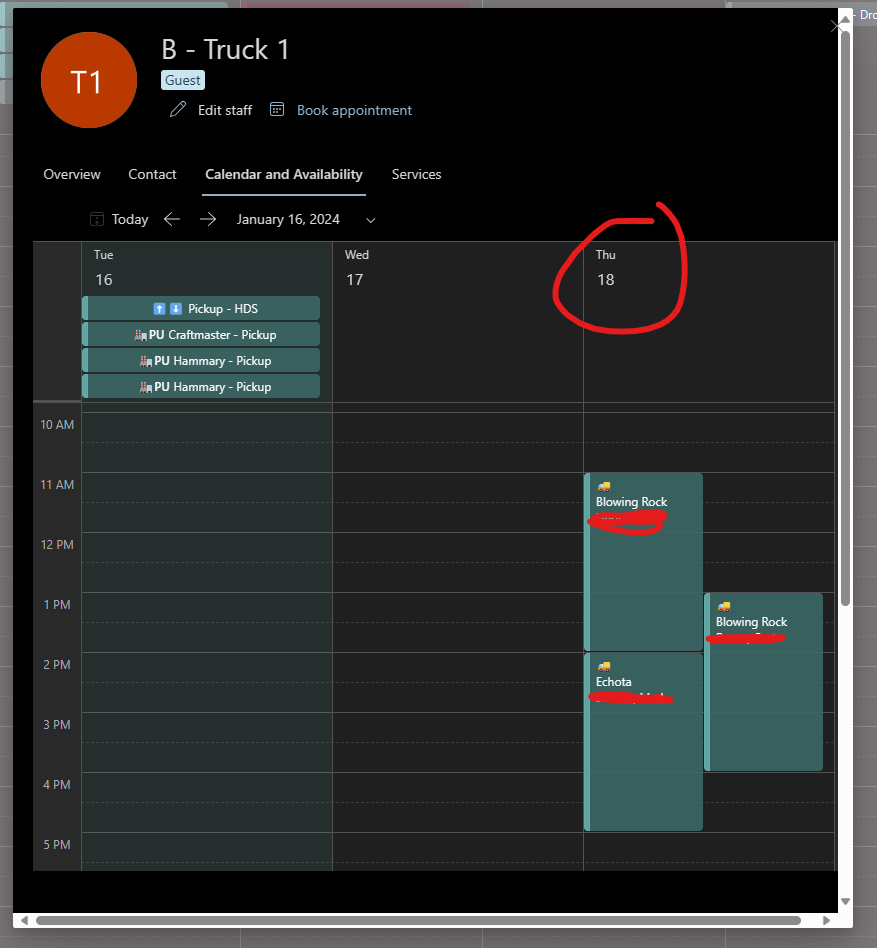The image size is (877, 948).
Task: Navigate forward with the right arrow
Action: tap(208, 219)
